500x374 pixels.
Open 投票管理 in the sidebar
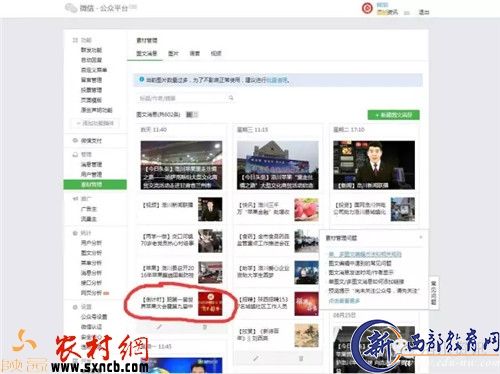click(91, 90)
